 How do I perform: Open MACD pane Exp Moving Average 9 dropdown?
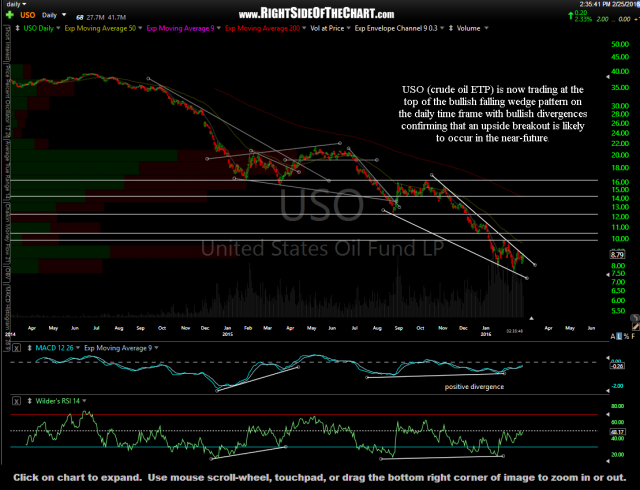pyautogui.click(x=156, y=348)
